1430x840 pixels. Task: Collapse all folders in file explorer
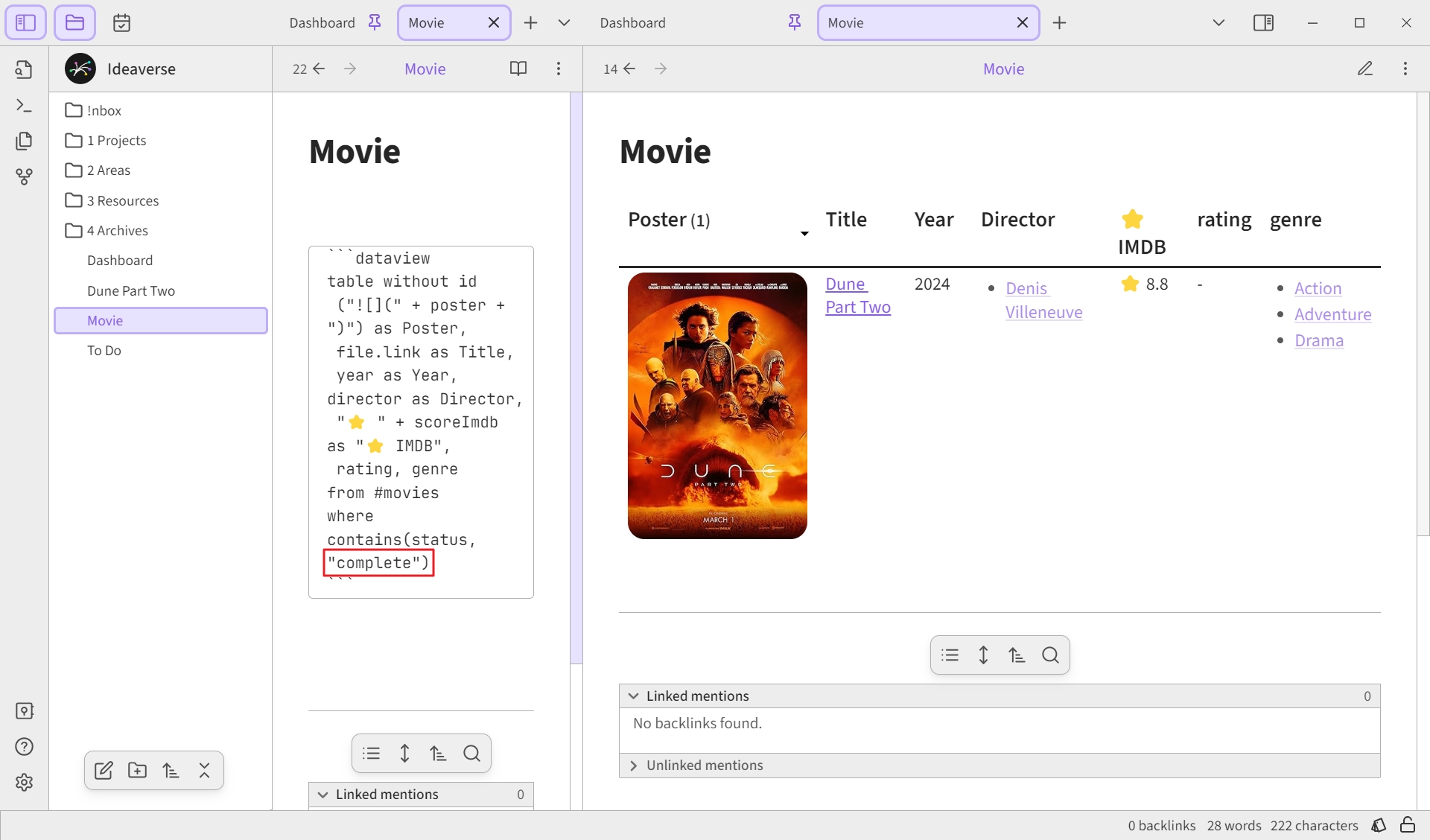[x=204, y=771]
